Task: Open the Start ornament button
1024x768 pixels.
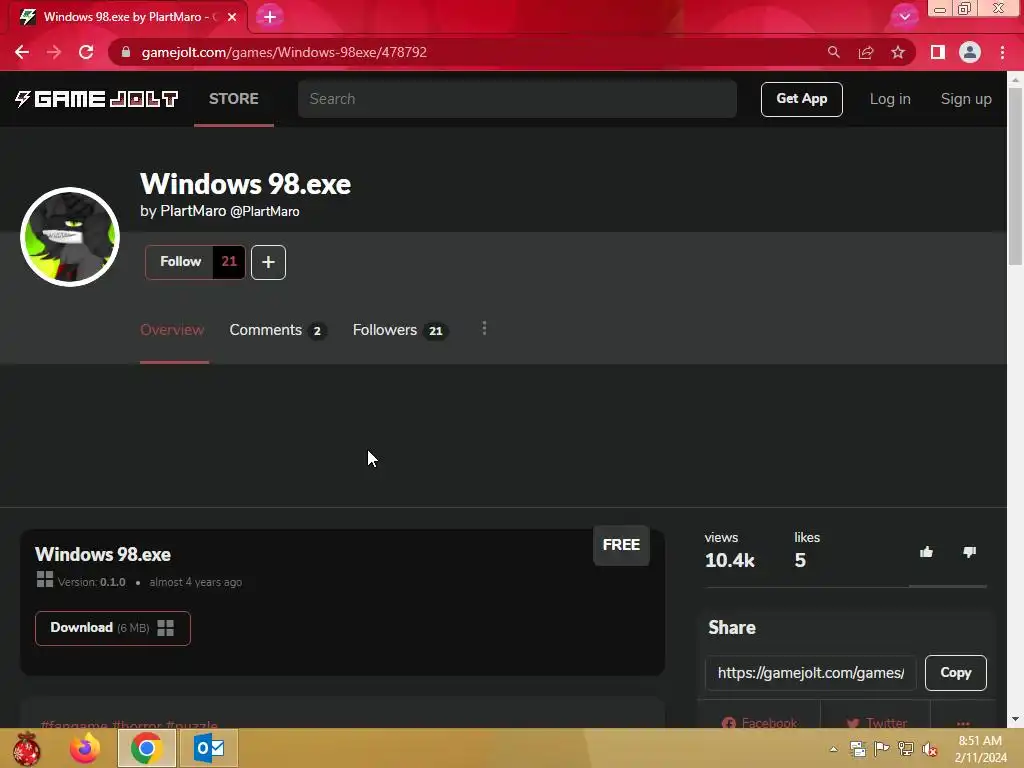Action: (x=26, y=748)
